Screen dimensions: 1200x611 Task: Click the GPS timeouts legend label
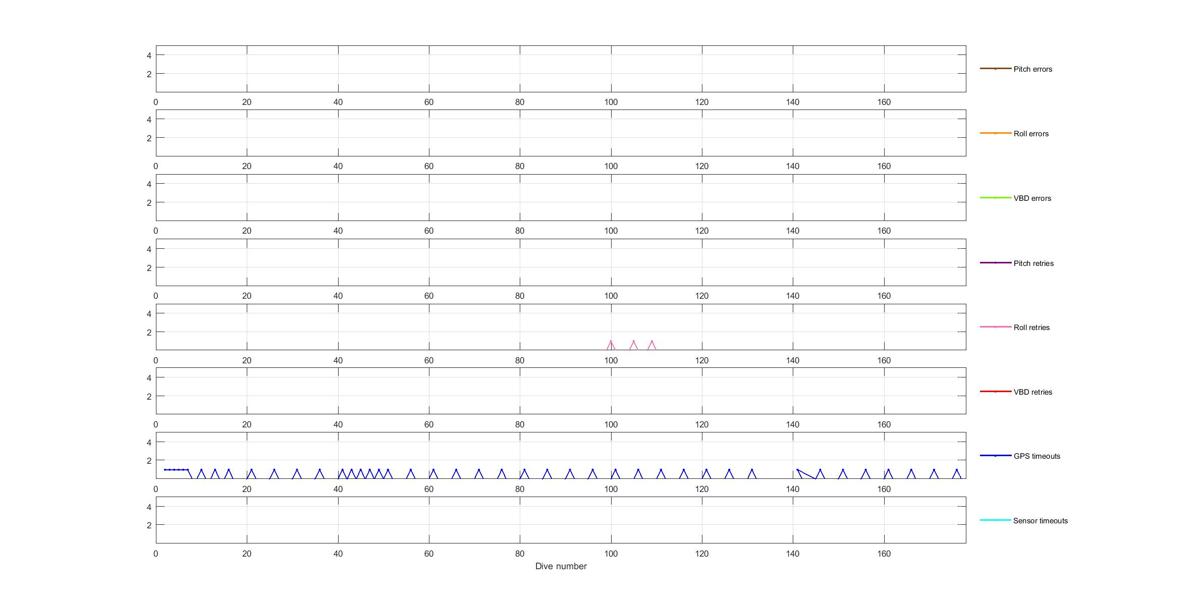click(x=1037, y=456)
